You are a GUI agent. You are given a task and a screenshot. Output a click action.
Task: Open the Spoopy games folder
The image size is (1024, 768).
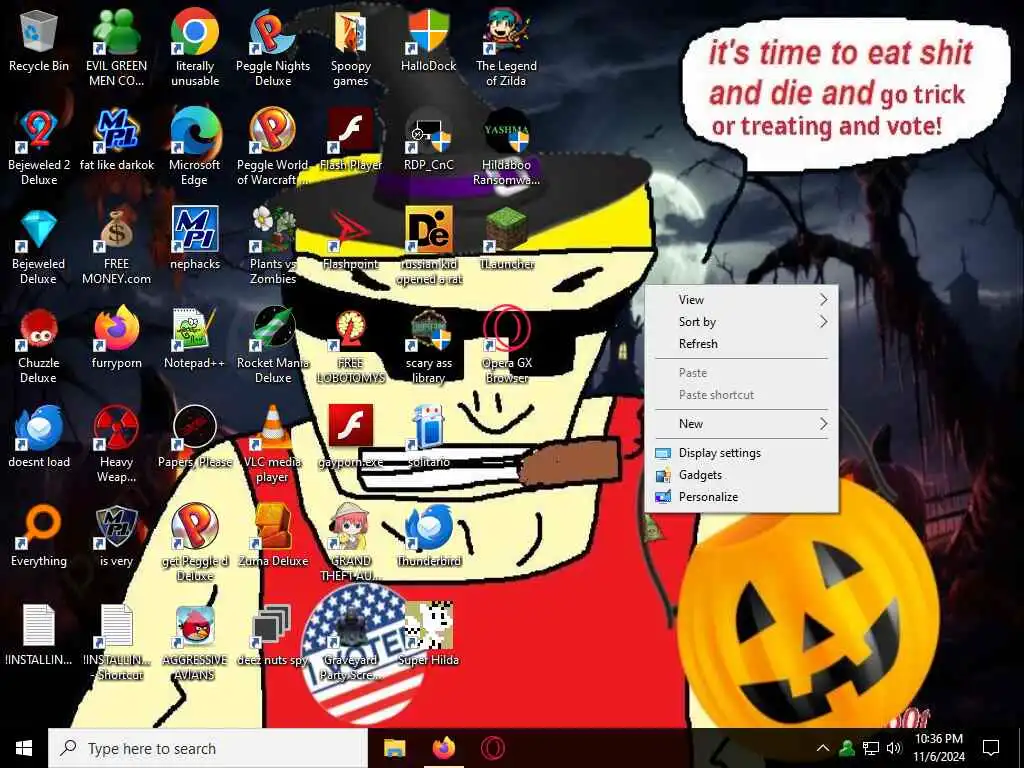coord(351,46)
